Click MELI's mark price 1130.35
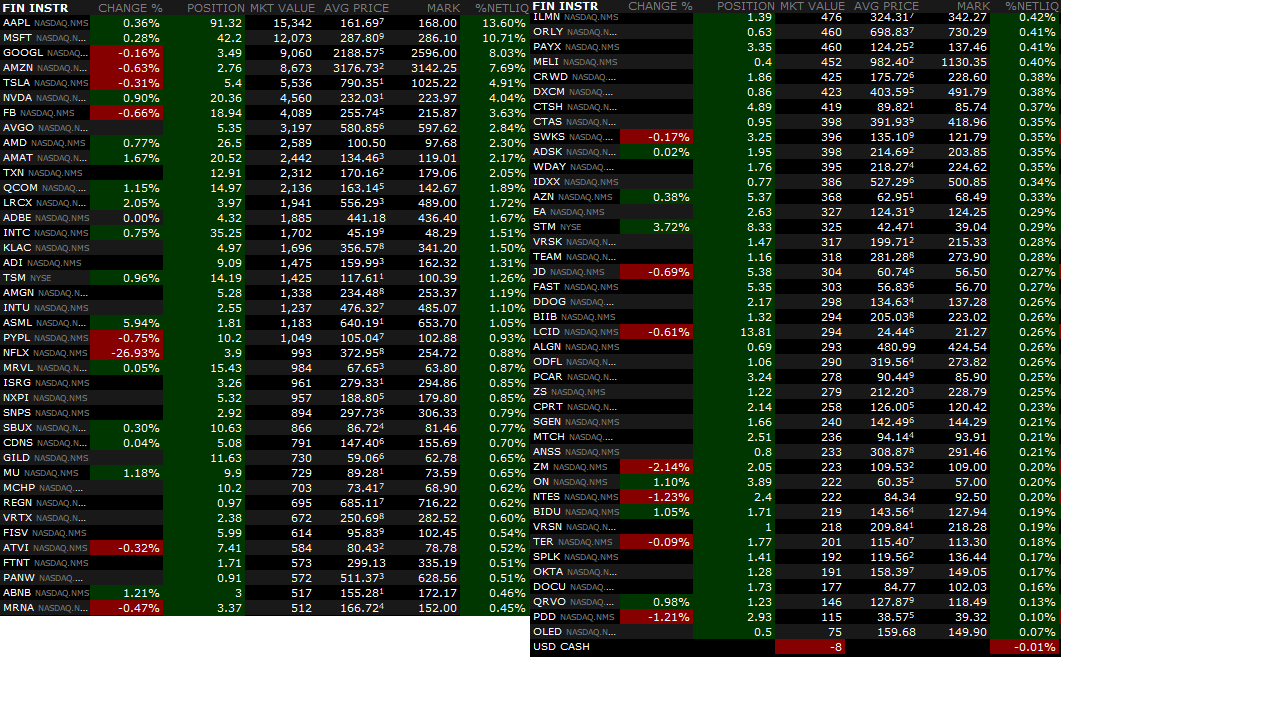This screenshot has height=721, width=1277. (956, 61)
